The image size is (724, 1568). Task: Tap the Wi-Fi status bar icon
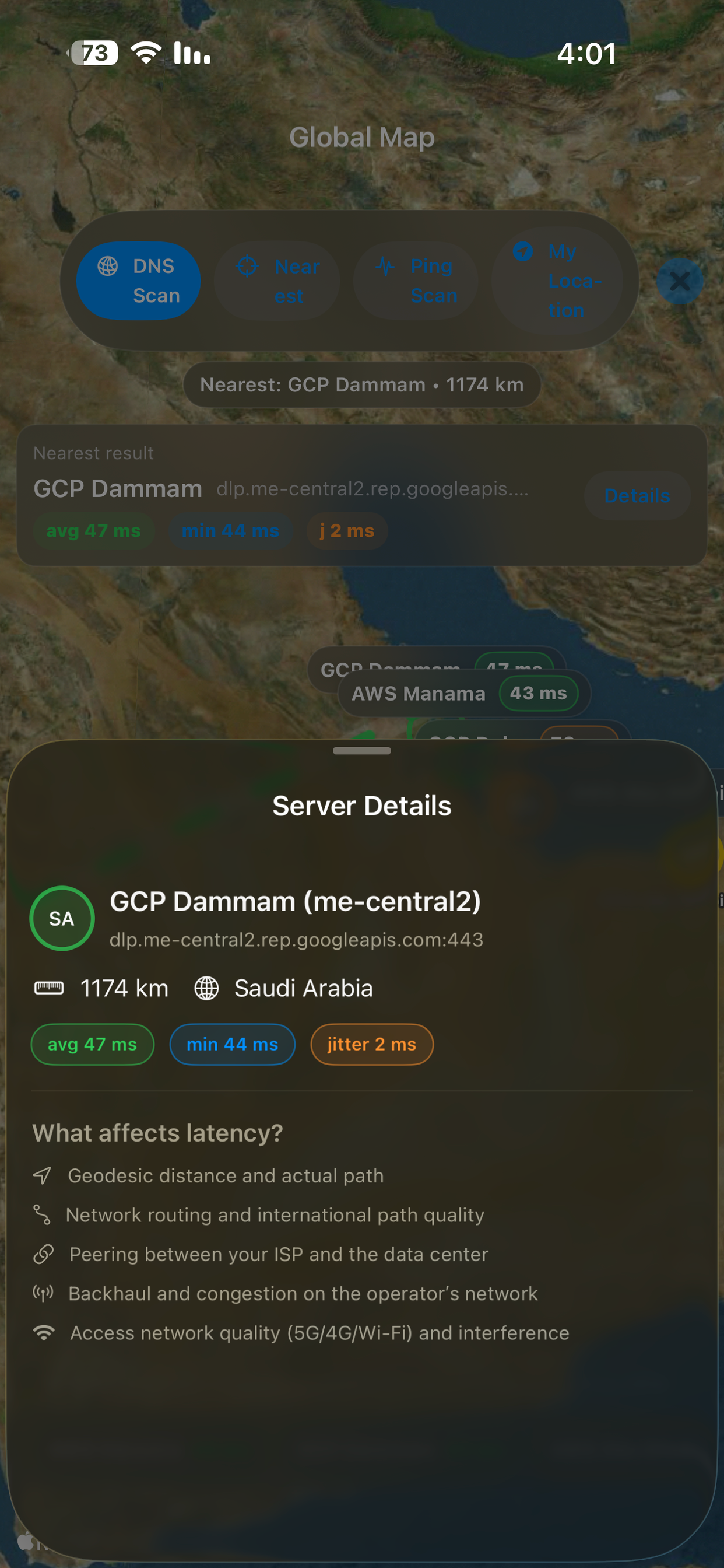pos(146,54)
